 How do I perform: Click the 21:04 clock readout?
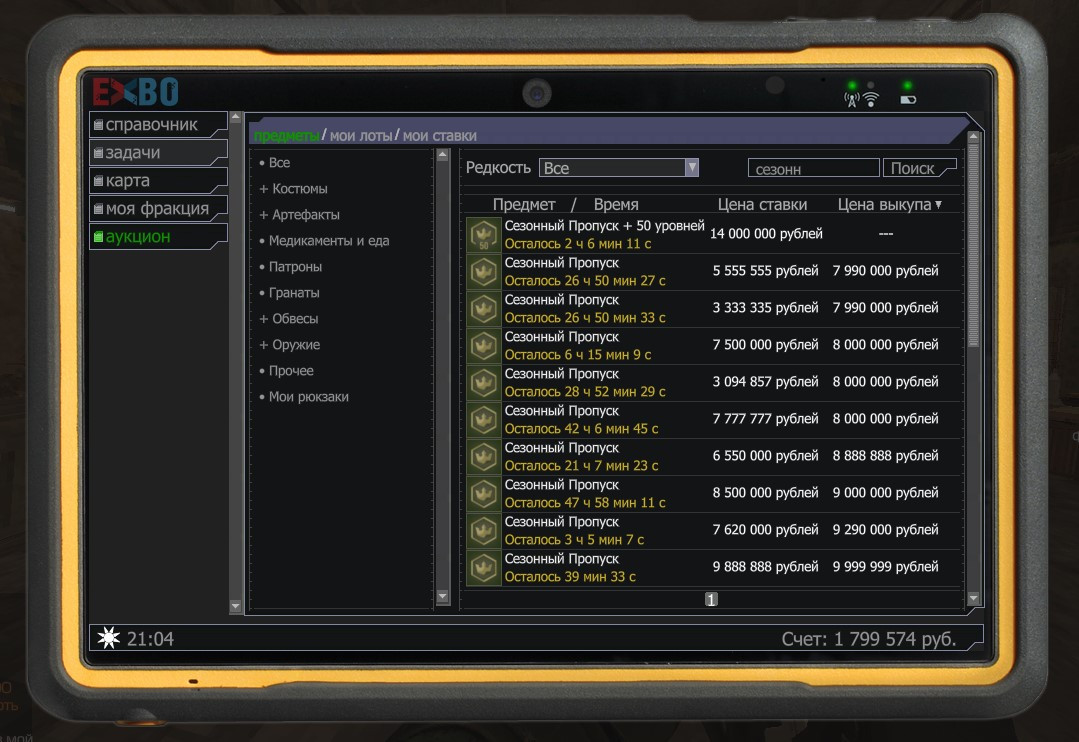150,639
